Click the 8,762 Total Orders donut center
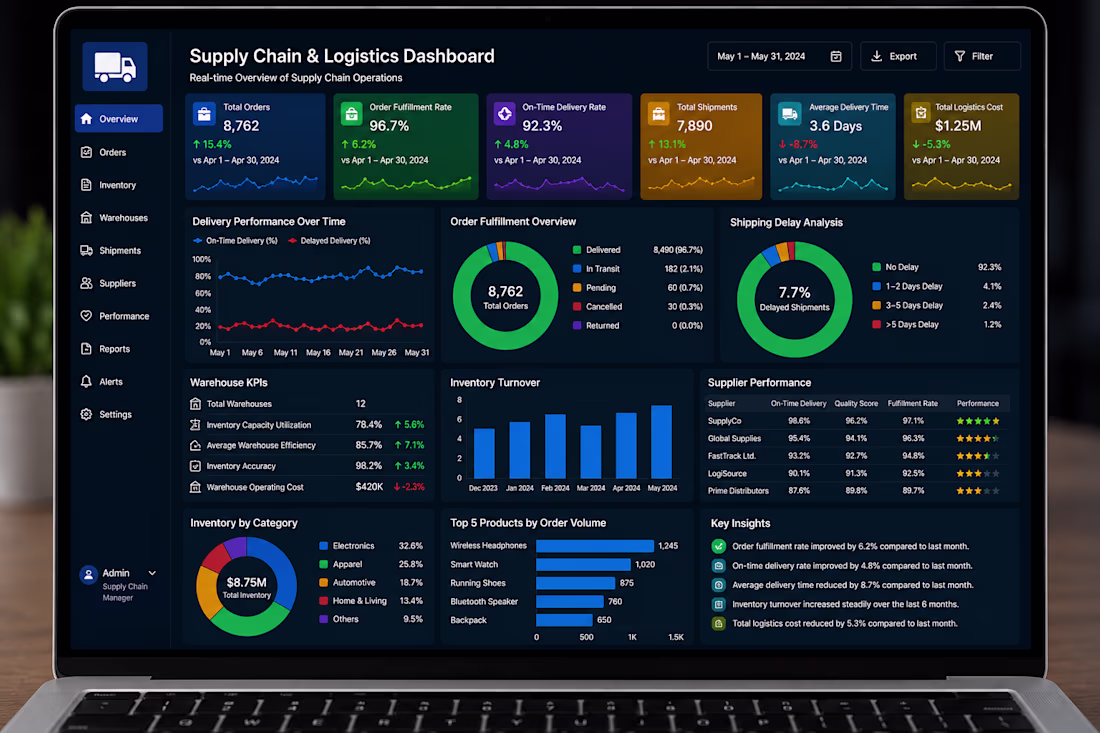This screenshot has height=733, width=1100. pos(506,296)
